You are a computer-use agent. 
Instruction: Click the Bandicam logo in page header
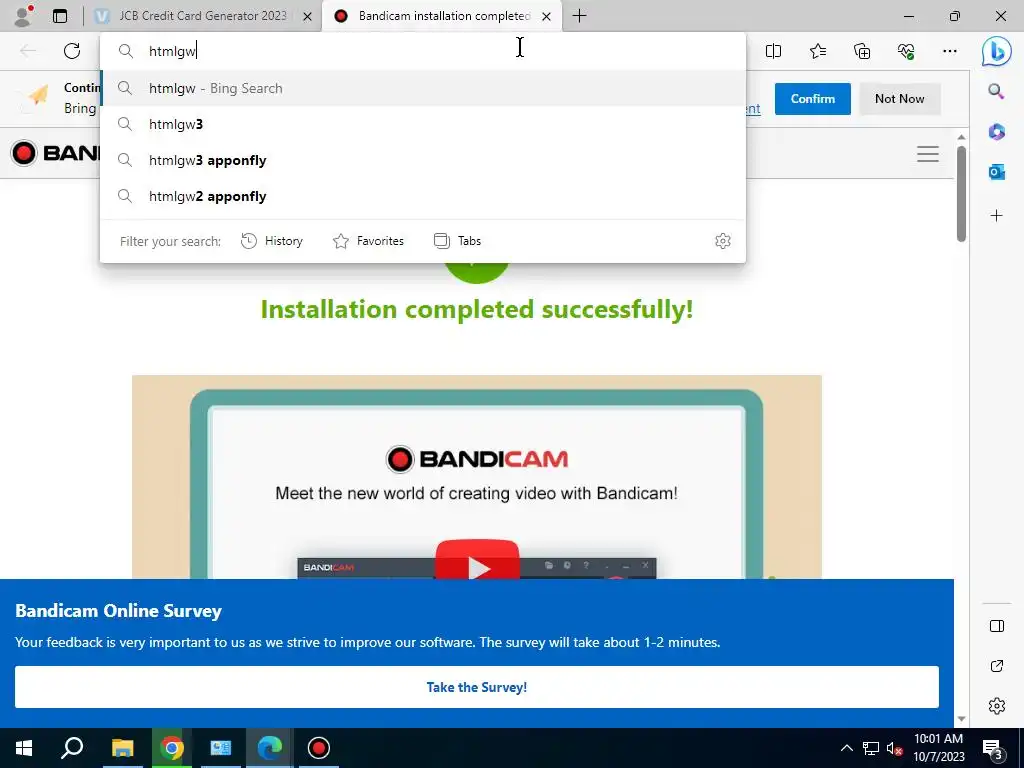click(55, 153)
